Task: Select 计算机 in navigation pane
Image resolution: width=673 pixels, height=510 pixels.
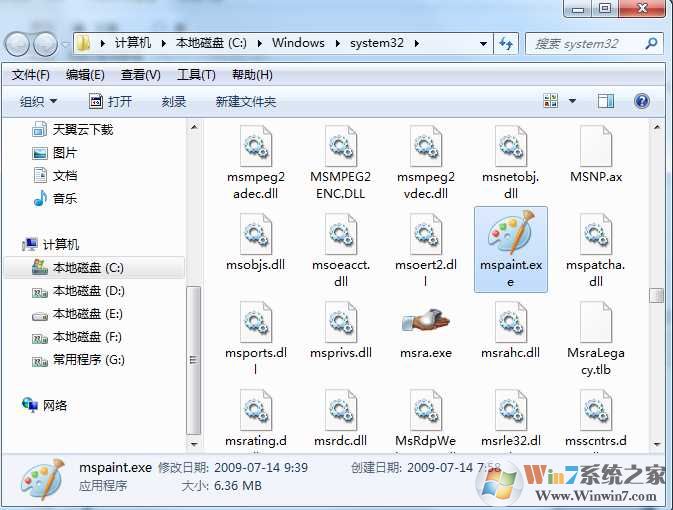Action: pyautogui.click(x=50, y=245)
